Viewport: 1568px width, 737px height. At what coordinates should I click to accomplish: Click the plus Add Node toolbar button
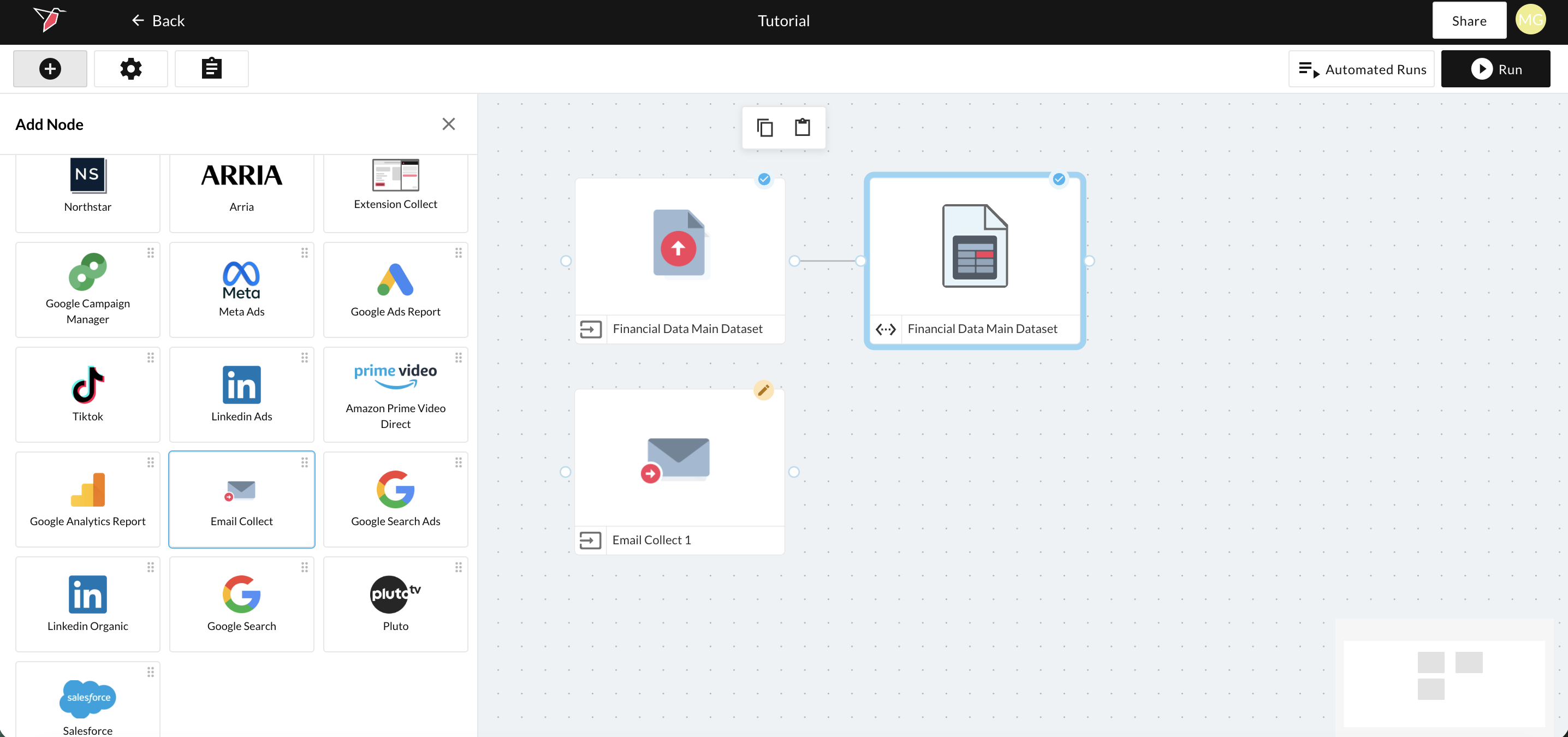[x=50, y=69]
